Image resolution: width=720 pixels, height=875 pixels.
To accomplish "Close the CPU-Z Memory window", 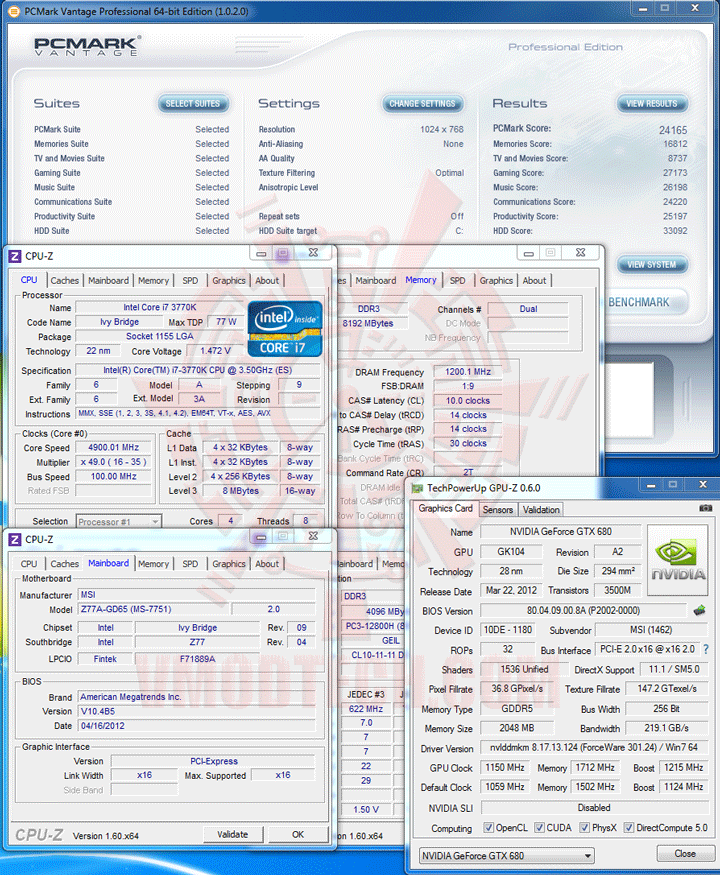I will [x=580, y=252].
